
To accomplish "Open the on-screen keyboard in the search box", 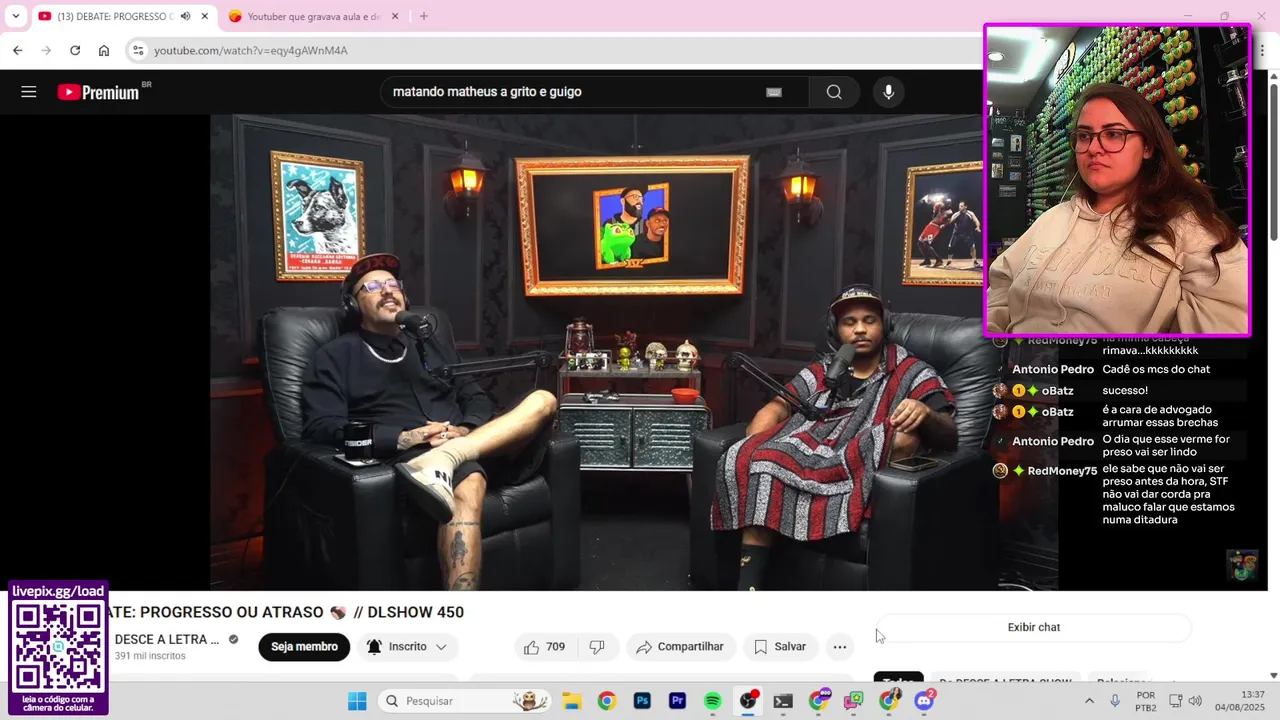I will (x=773, y=92).
